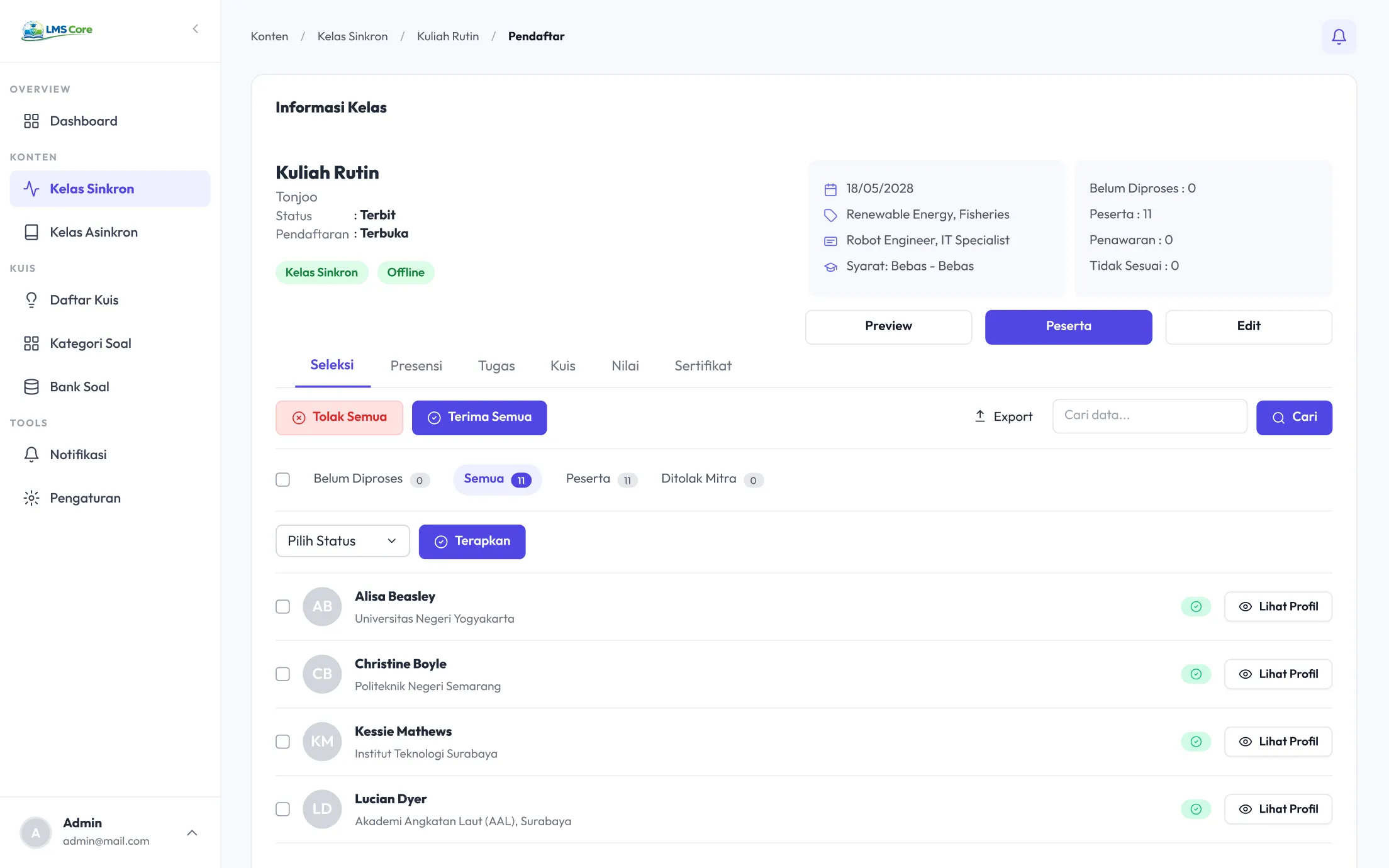This screenshot has width=1389, height=868.
Task: Open Dashboard from sidebar
Action: point(110,121)
